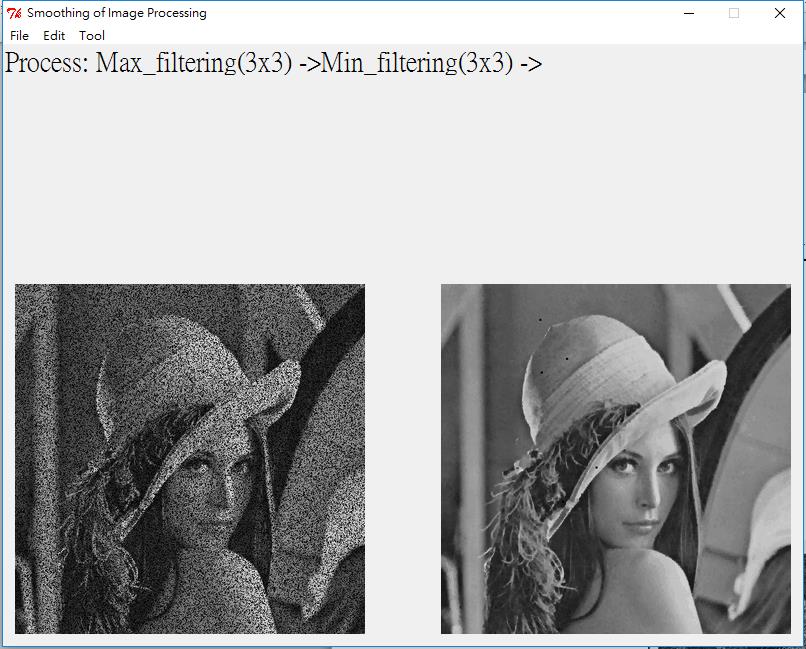Click the 'Smoothing of Image Processing' title text
The height and width of the screenshot is (649, 806).
(x=117, y=13)
